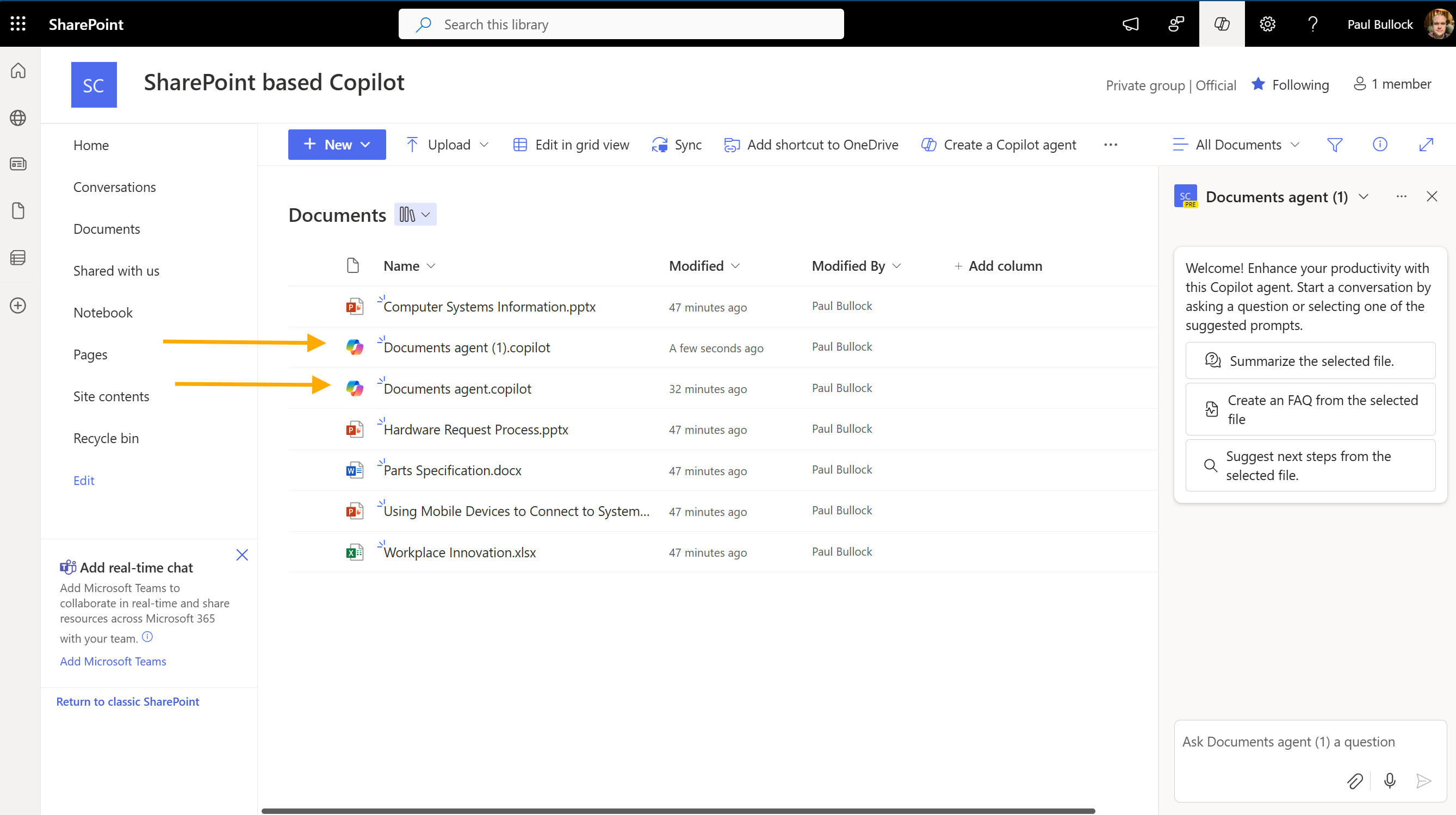Select the Home icon in the left rail

17,71
